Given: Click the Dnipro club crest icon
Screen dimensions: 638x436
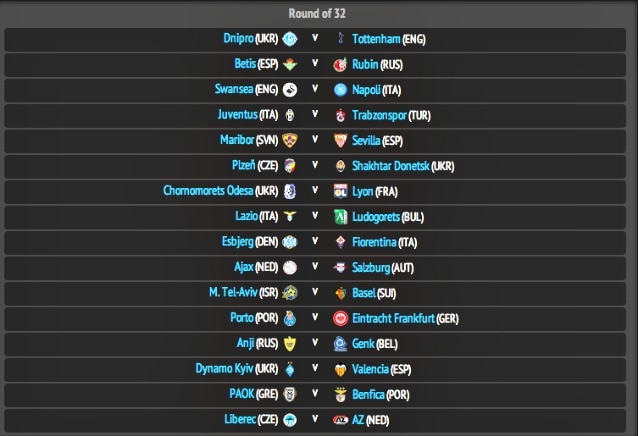Looking at the screenshot, I should click(x=290, y=39).
